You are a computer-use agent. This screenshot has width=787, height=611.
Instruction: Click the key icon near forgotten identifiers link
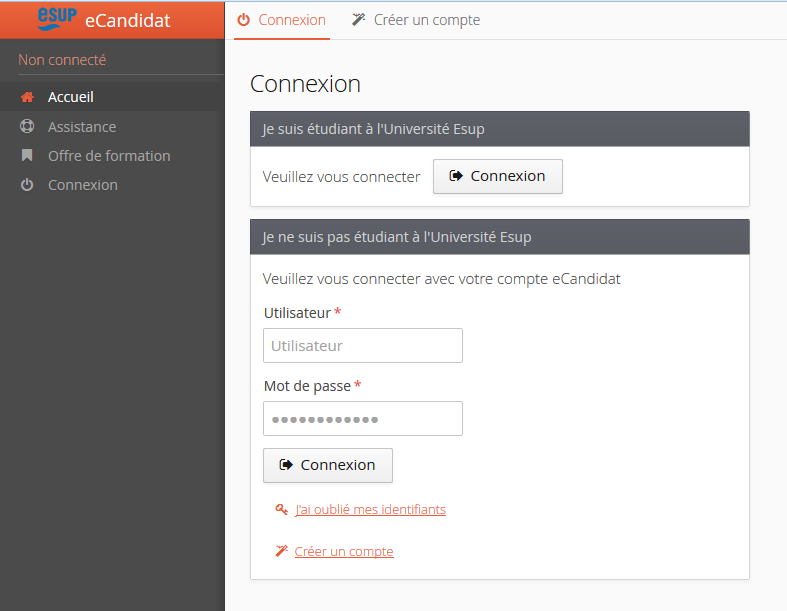281,510
